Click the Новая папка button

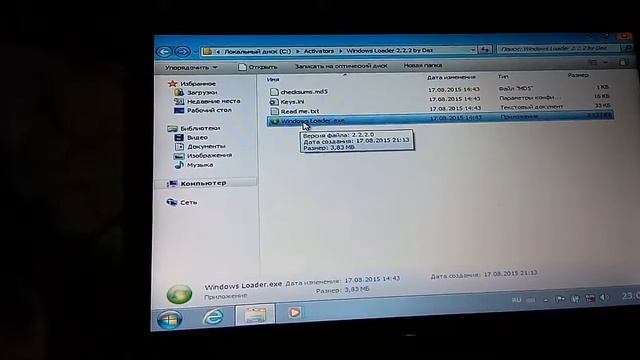[x=423, y=65]
